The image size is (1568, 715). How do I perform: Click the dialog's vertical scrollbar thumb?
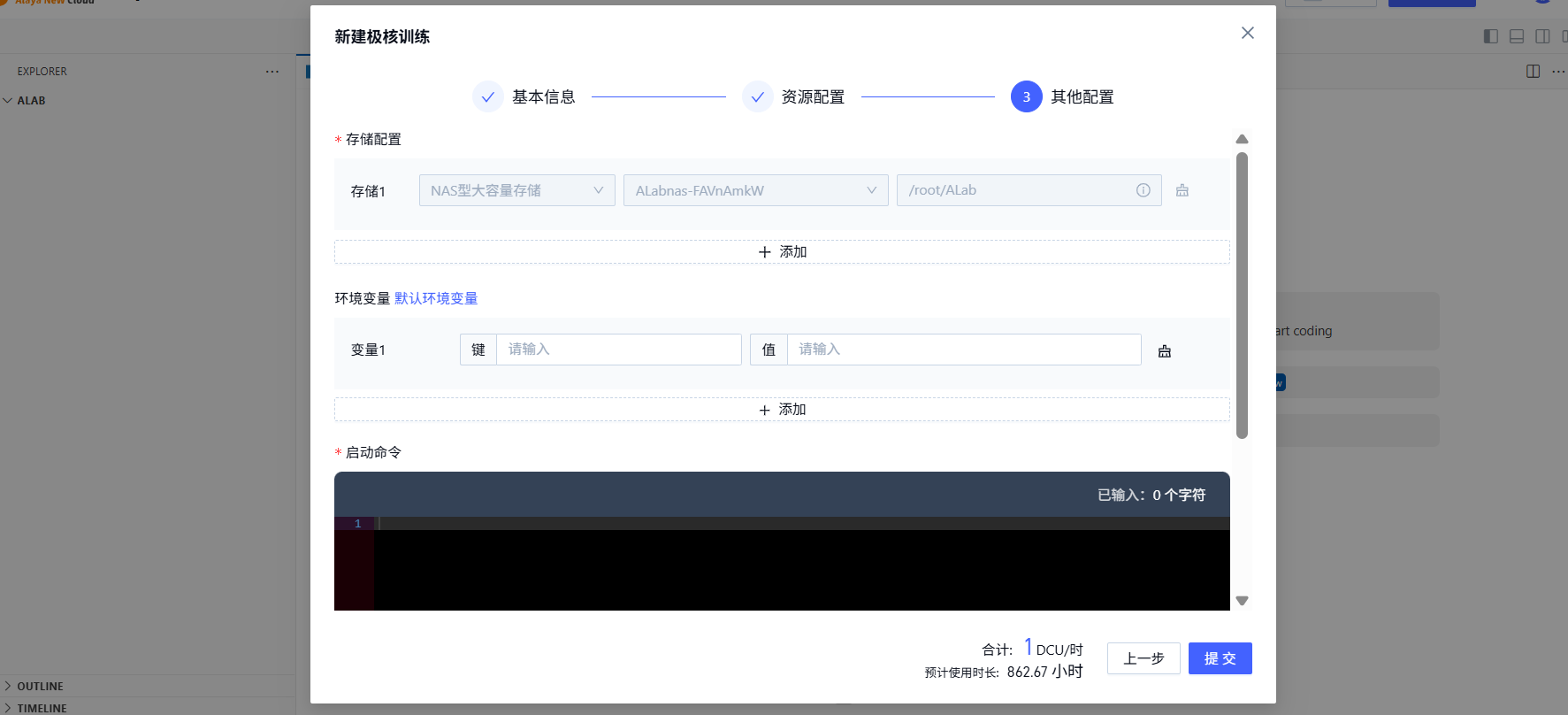[1242, 295]
